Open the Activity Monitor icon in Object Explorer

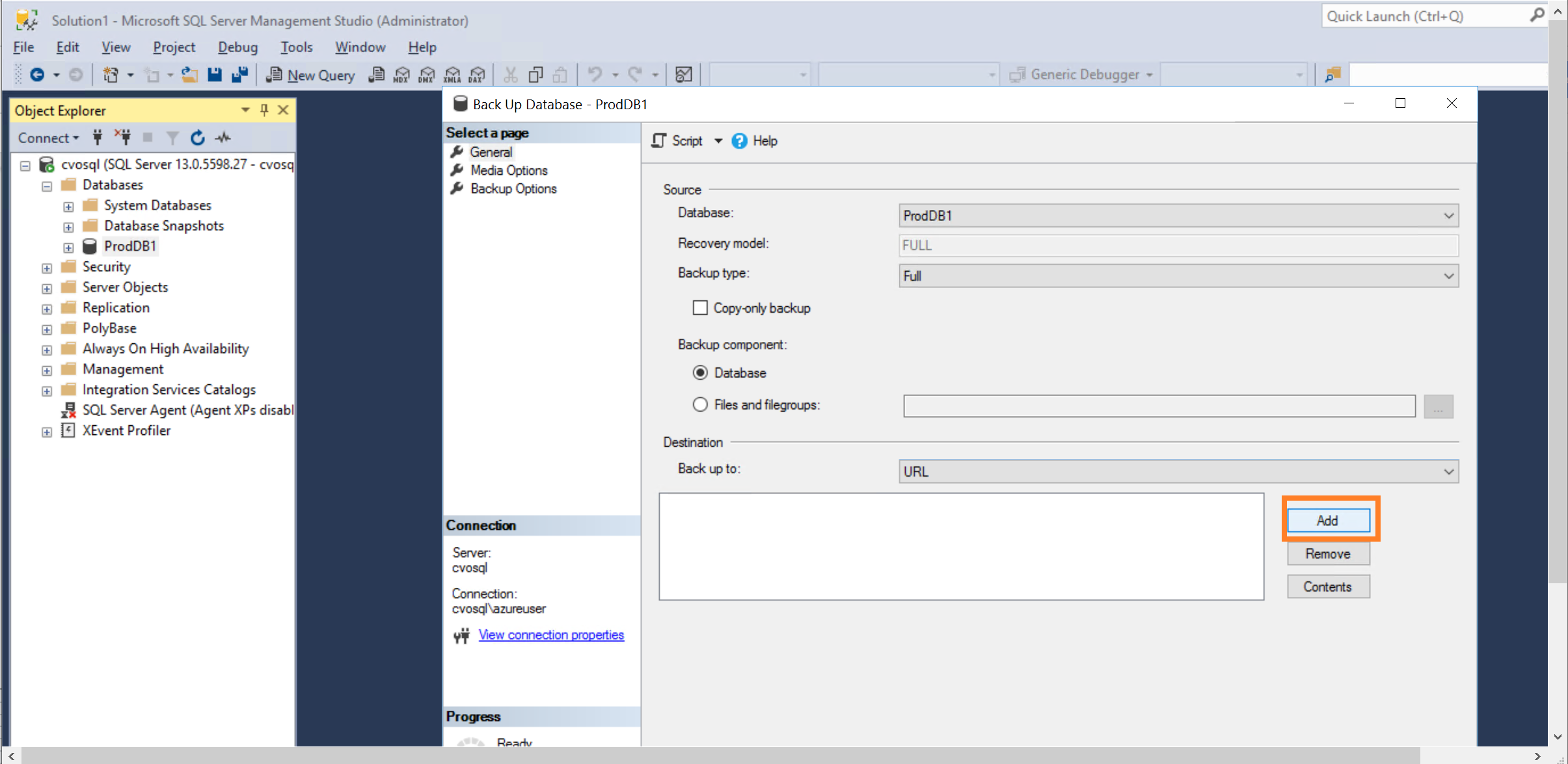pyautogui.click(x=223, y=138)
